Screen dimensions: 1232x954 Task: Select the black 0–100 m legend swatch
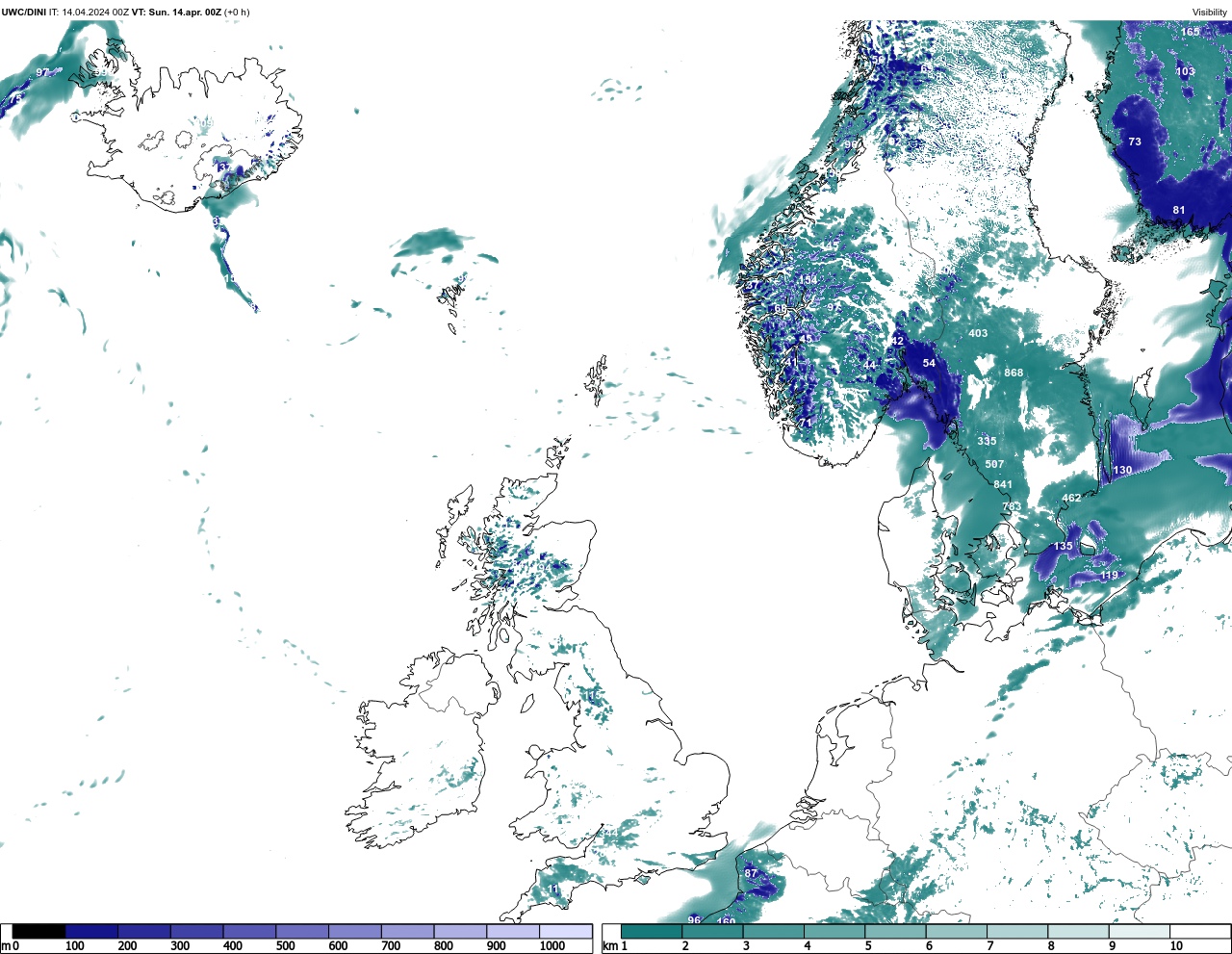coord(38,931)
